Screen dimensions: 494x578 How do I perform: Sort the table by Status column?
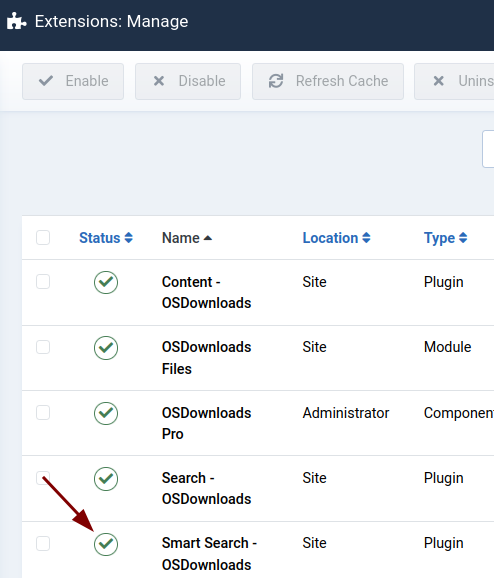pos(106,238)
